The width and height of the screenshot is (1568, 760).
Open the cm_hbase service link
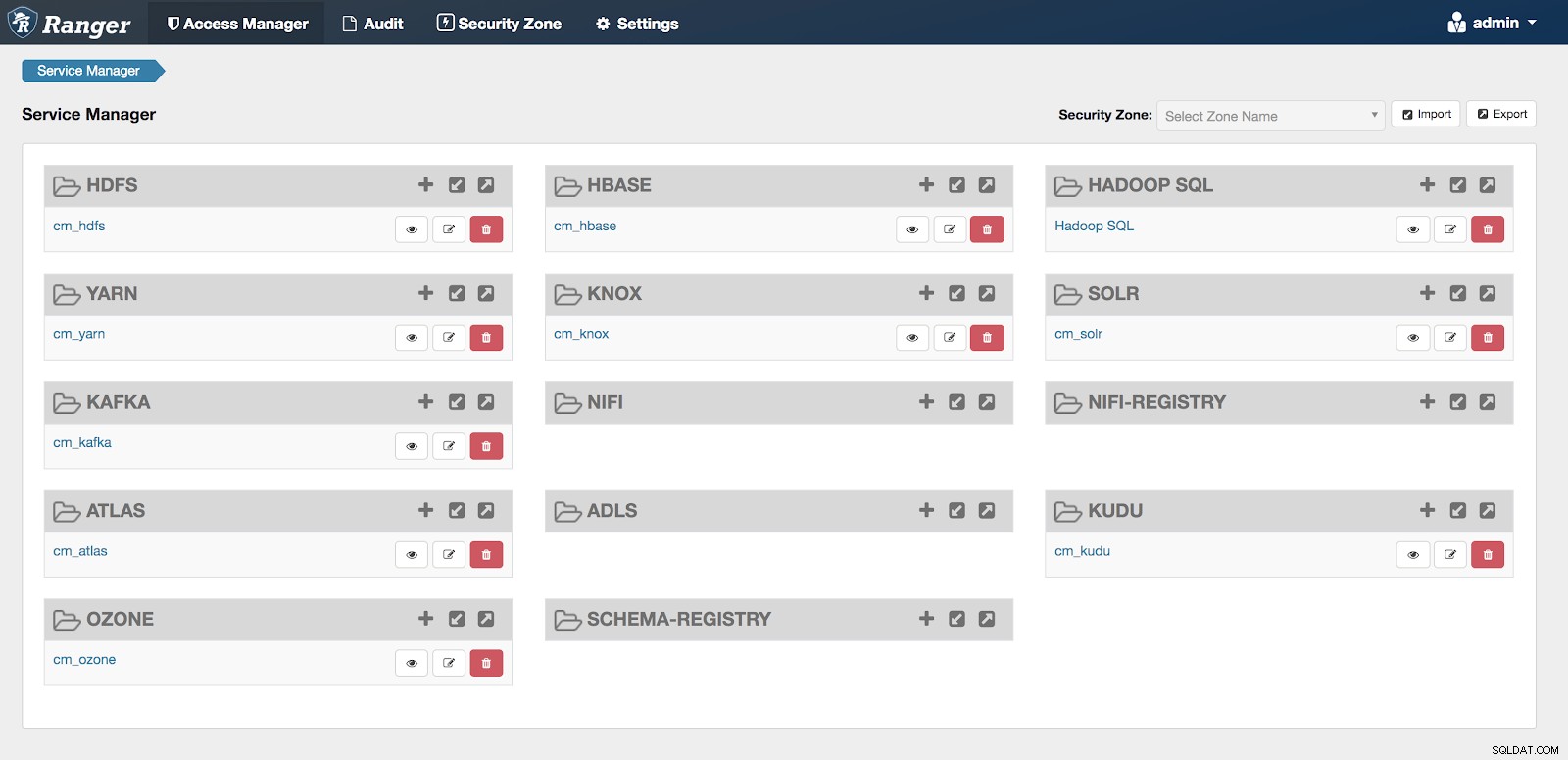point(585,226)
